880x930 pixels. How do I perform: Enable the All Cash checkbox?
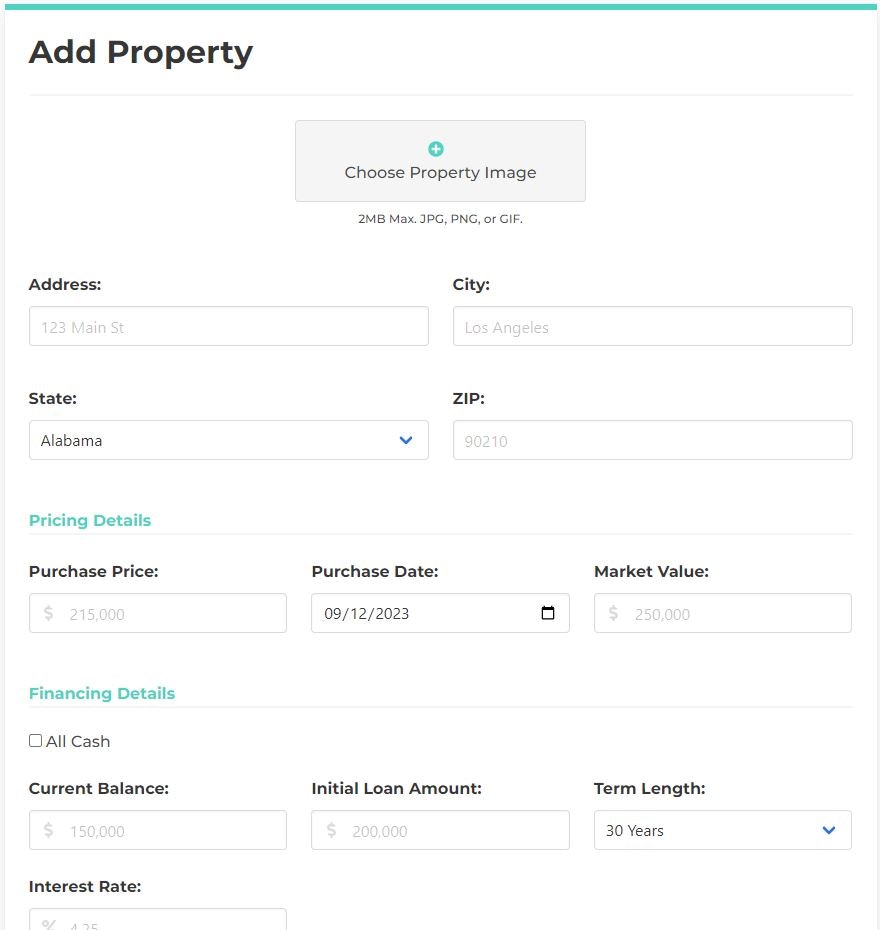point(36,741)
